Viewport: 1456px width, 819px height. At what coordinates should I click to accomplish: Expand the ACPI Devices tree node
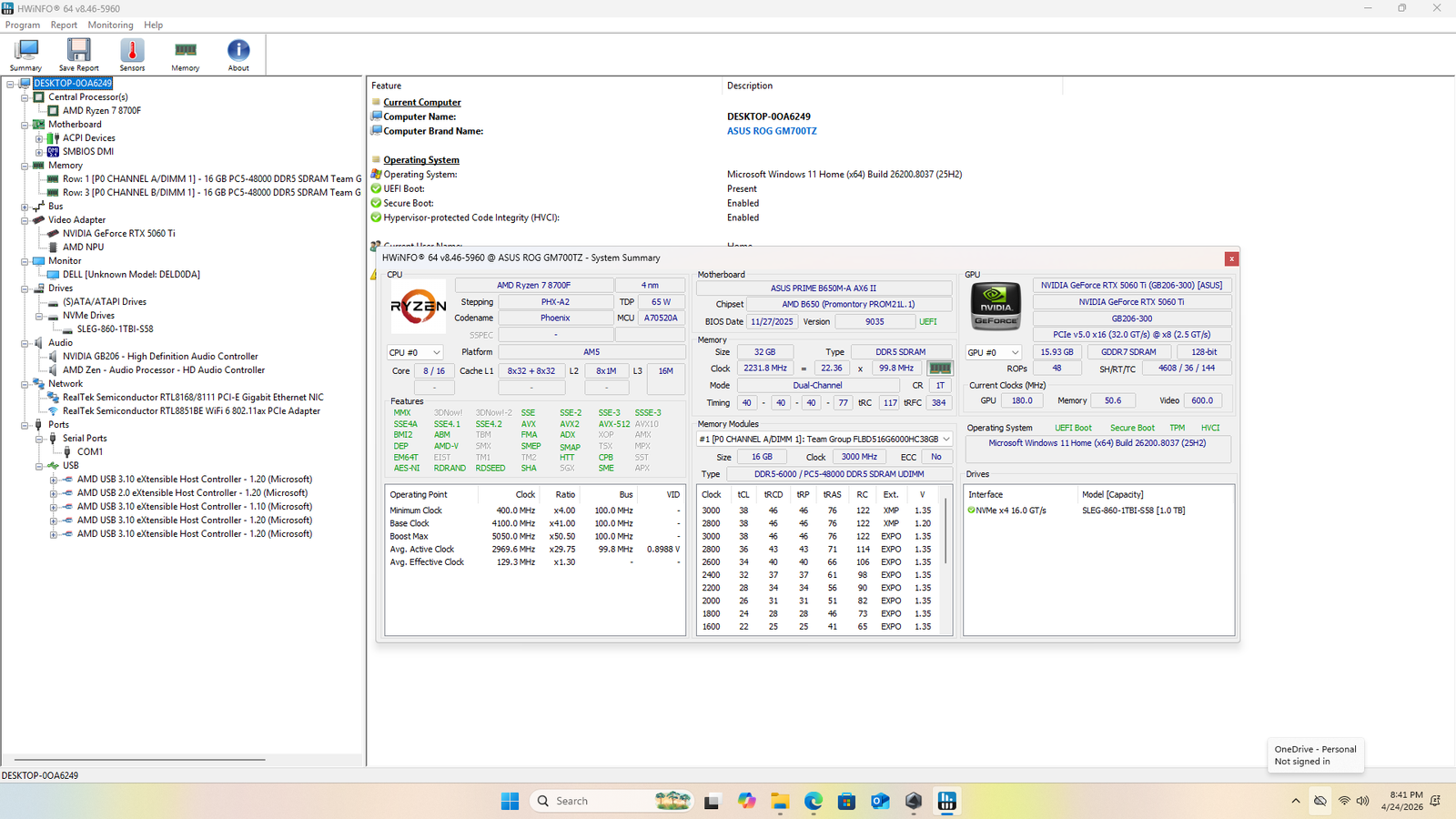[39, 138]
